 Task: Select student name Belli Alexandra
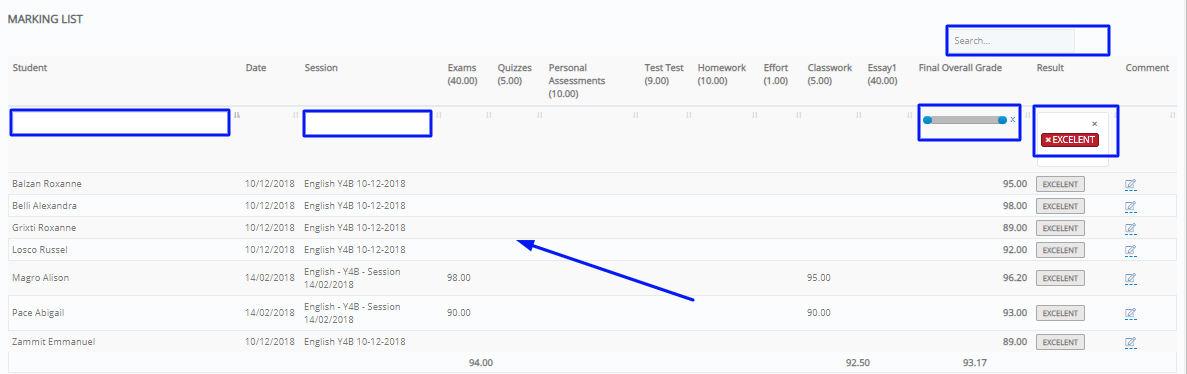pyautogui.click(x=45, y=206)
